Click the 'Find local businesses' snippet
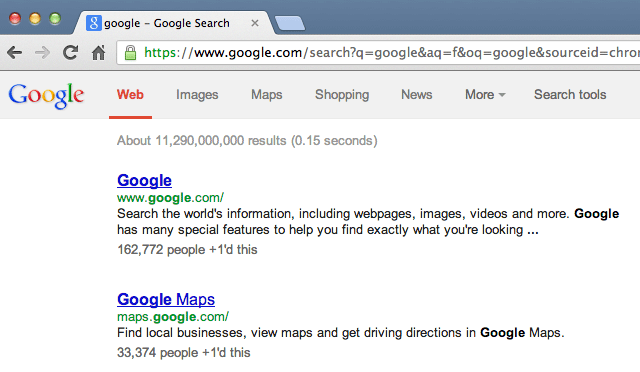This screenshot has width=640, height=372. pyautogui.click(x=340, y=333)
